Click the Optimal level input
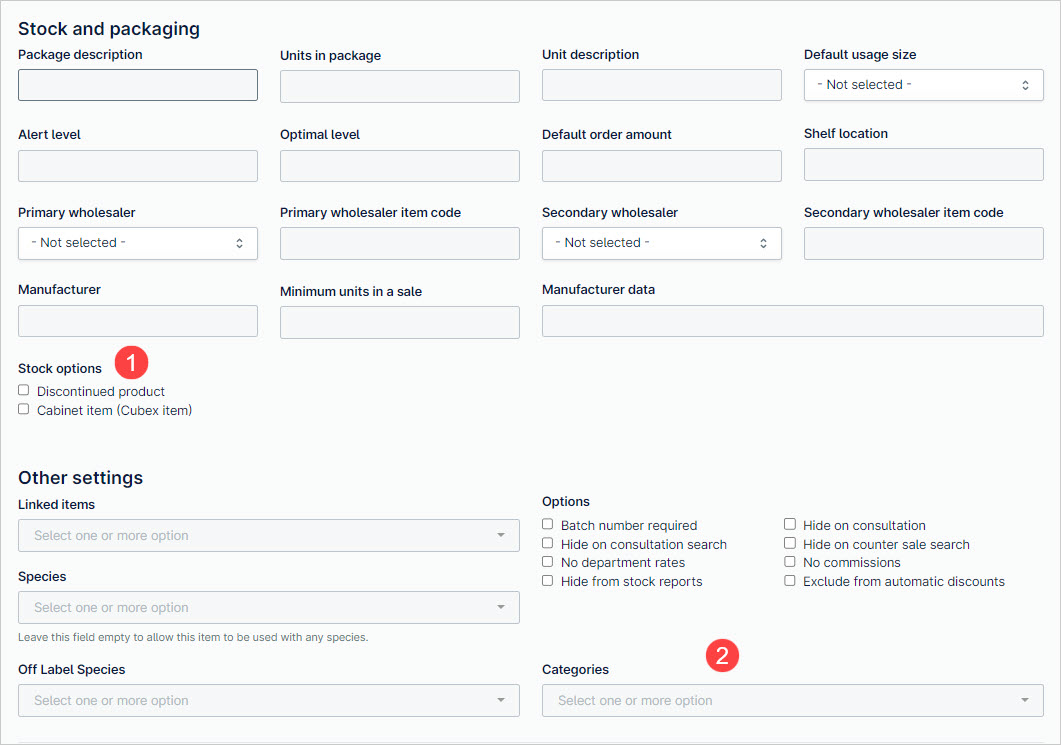The image size is (1061, 745). tap(400, 166)
